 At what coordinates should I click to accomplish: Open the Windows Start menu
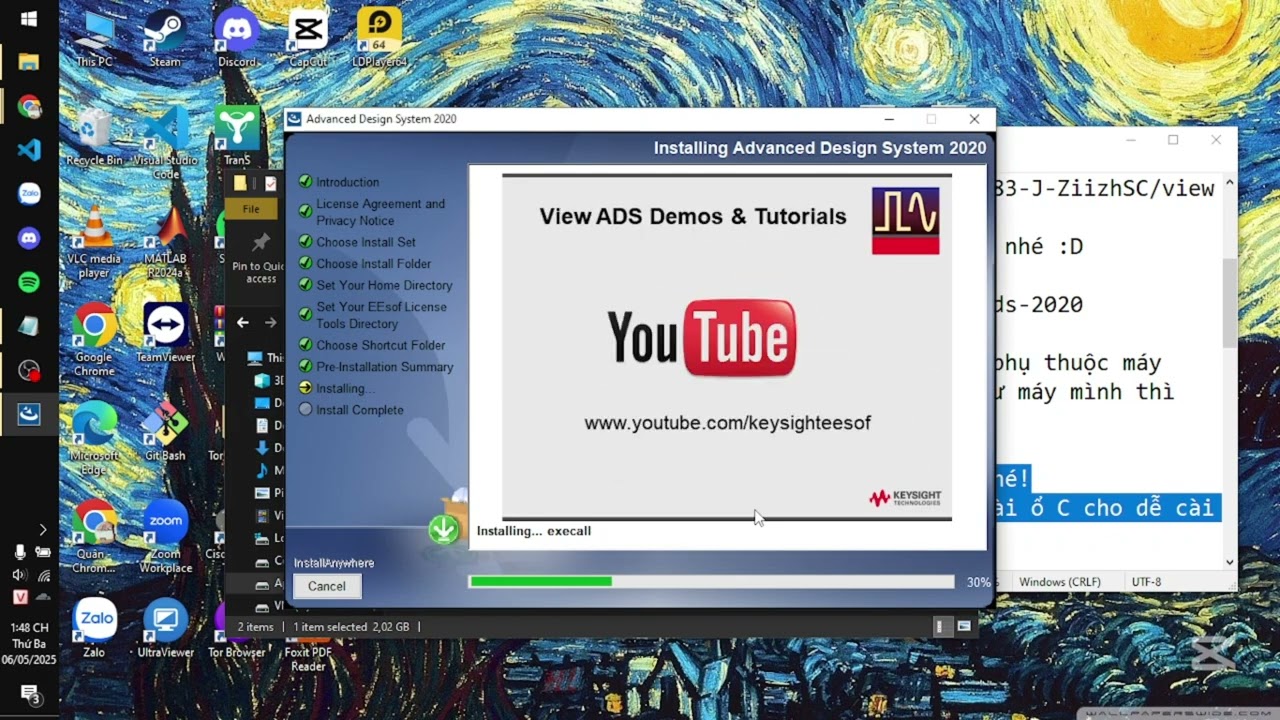pos(28,18)
